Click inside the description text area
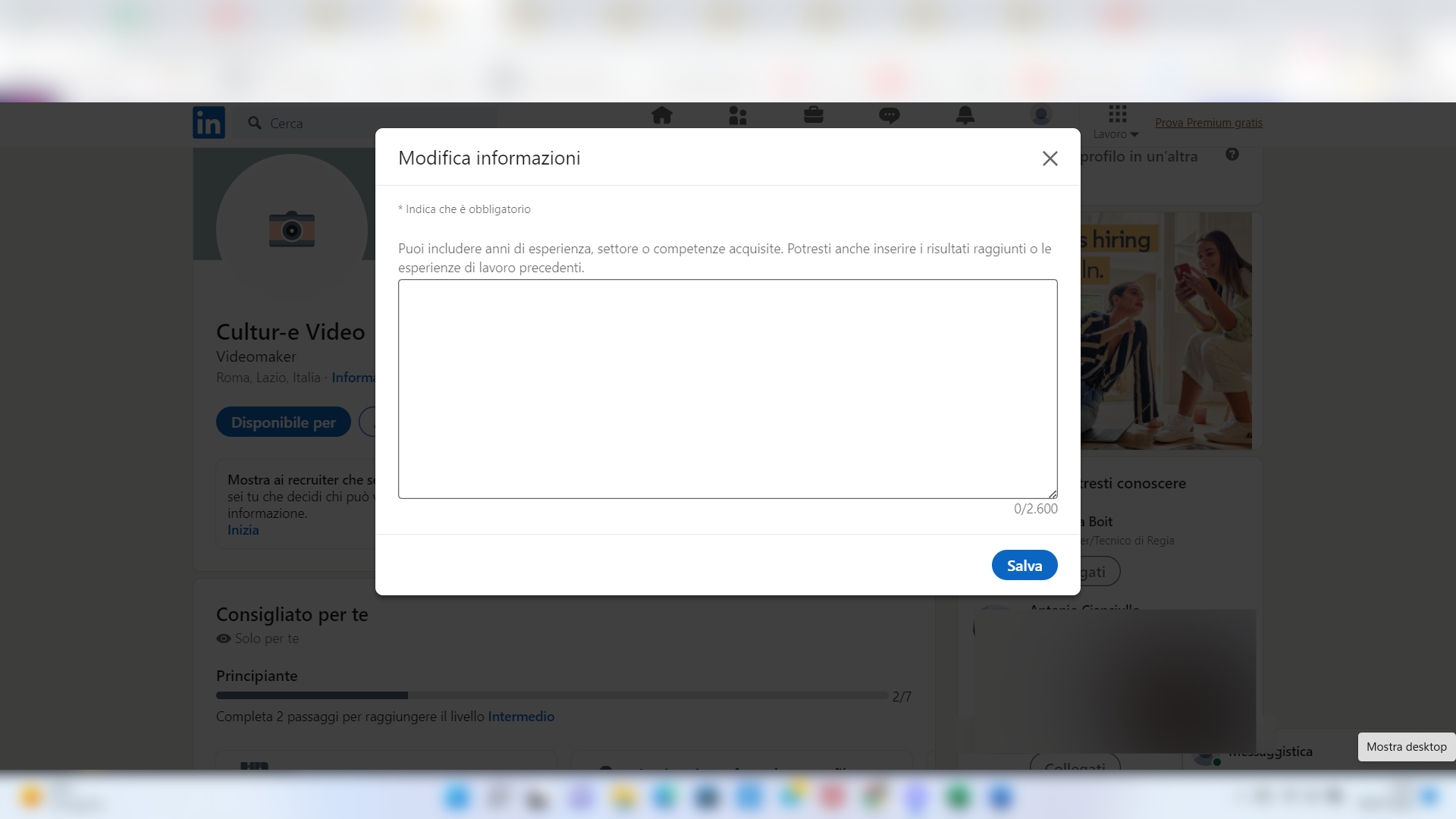 [726, 388]
